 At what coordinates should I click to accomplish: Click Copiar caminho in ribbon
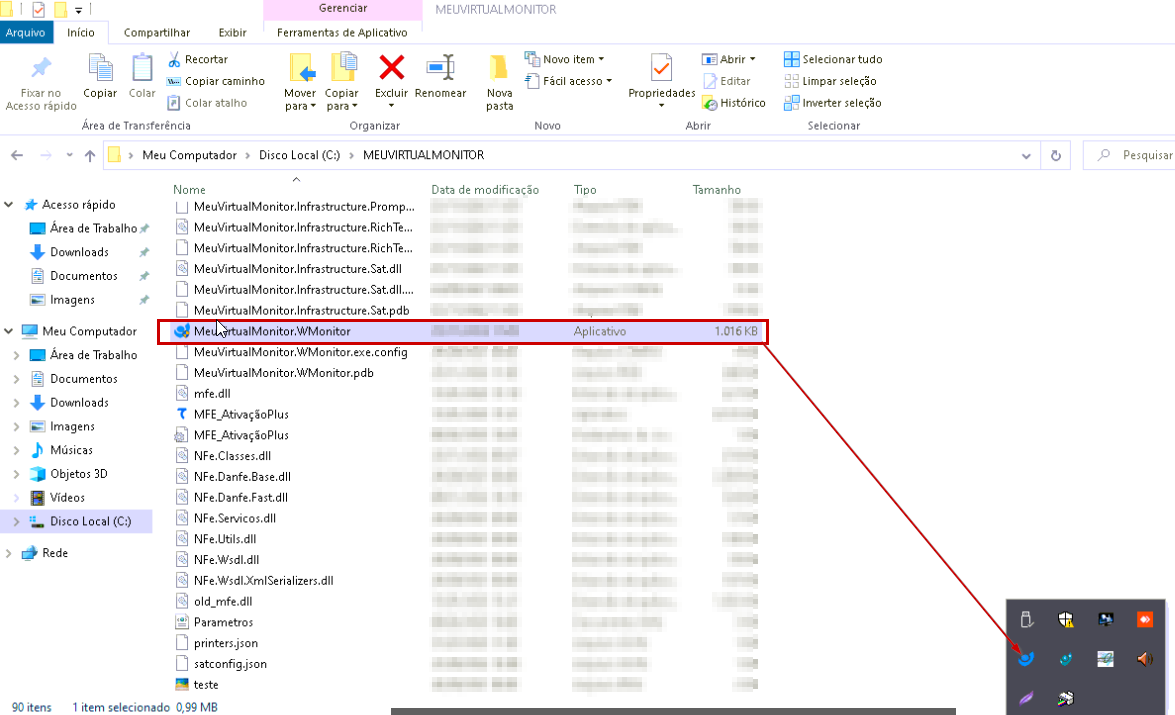point(216,81)
